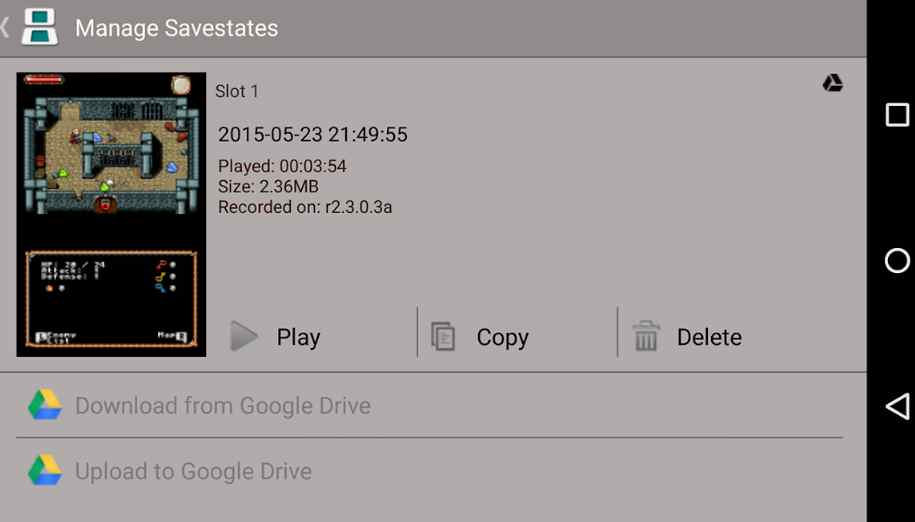Go back using the header back chevron

click(x=5, y=27)
